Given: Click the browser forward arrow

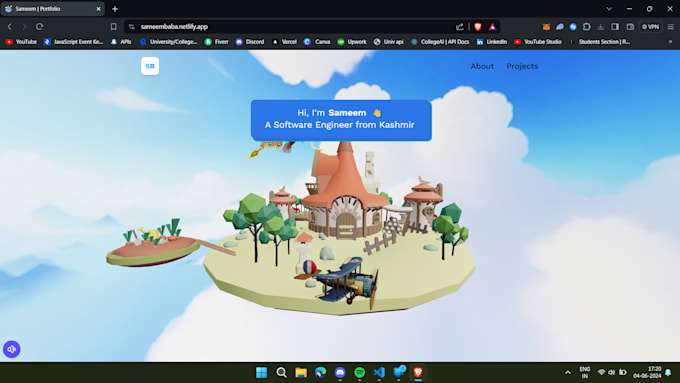Looking at the screenshot, I should [x=24, y=26].
